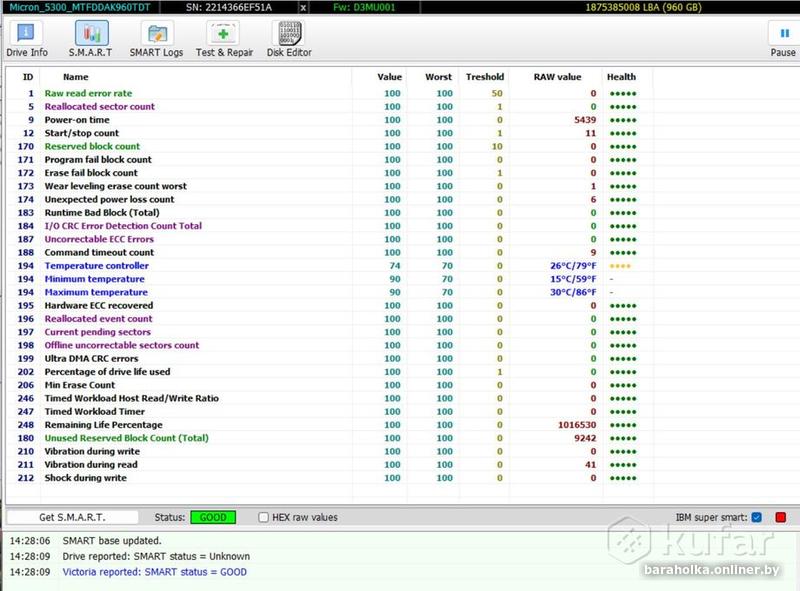Click the red IBM super smart box
The width and height of the screenshot is (800, 591).
tap(781, 518)
